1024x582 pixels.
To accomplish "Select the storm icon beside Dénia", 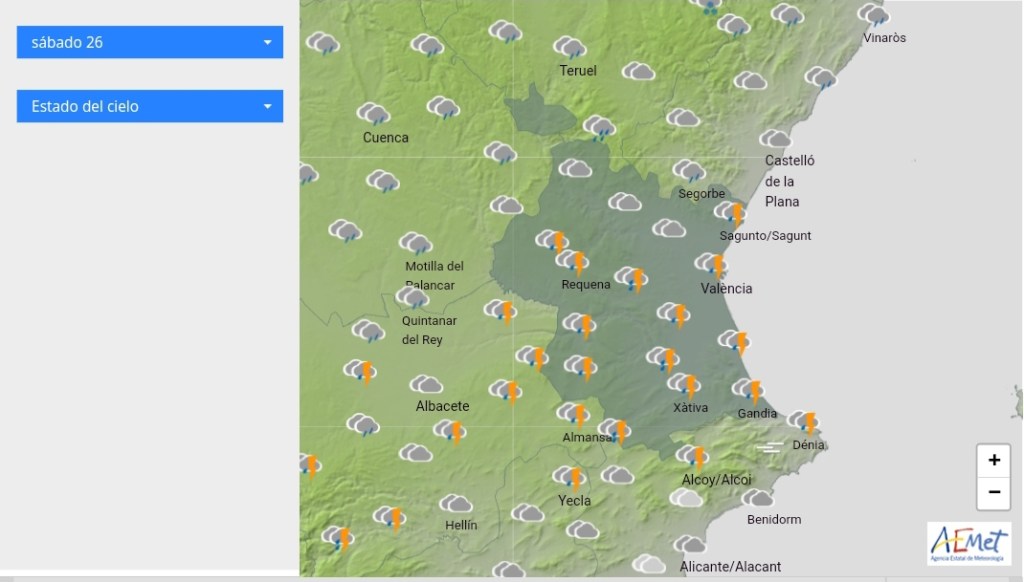I will click(804, 421).
